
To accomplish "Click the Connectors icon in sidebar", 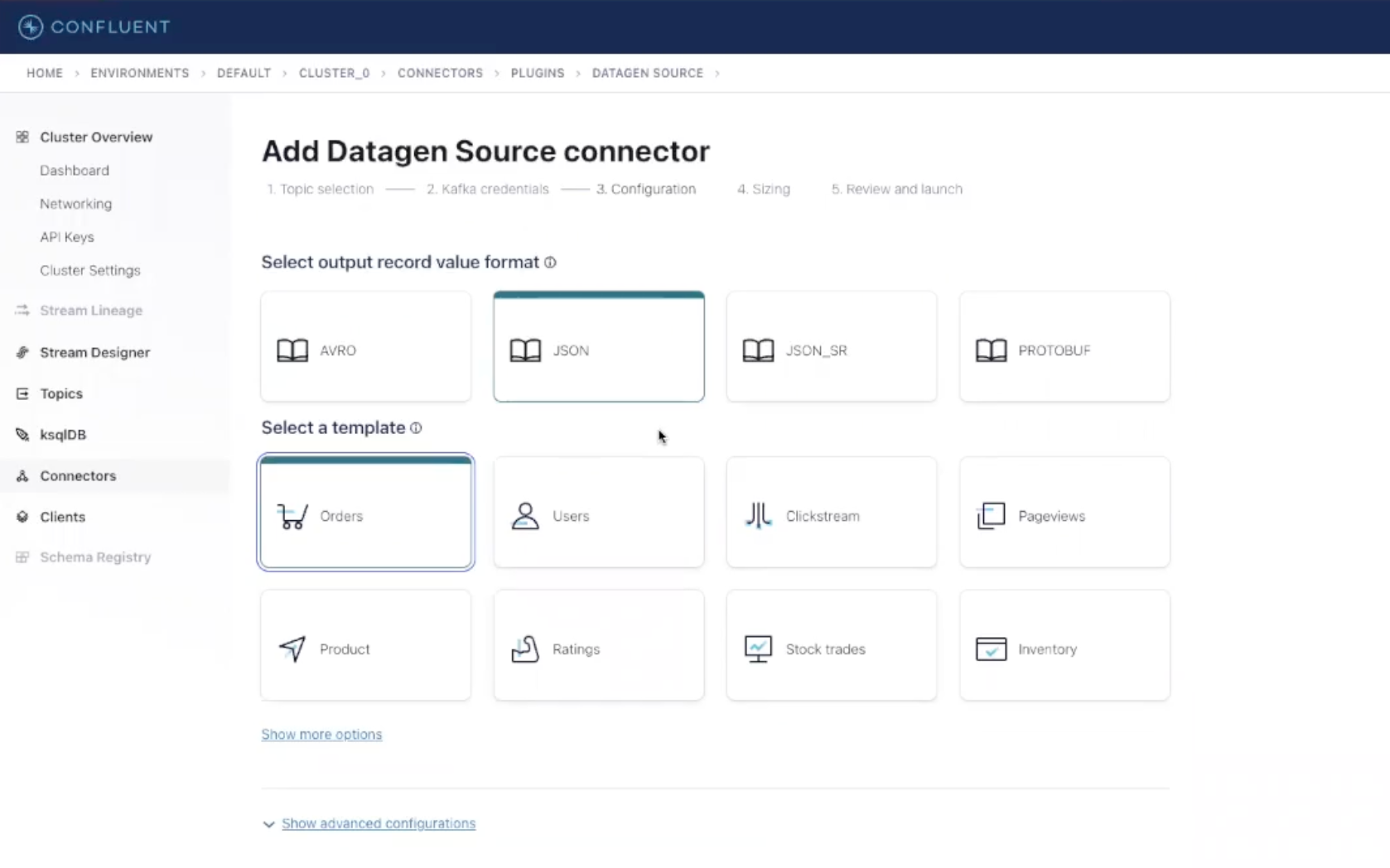I will click(22, 475).
